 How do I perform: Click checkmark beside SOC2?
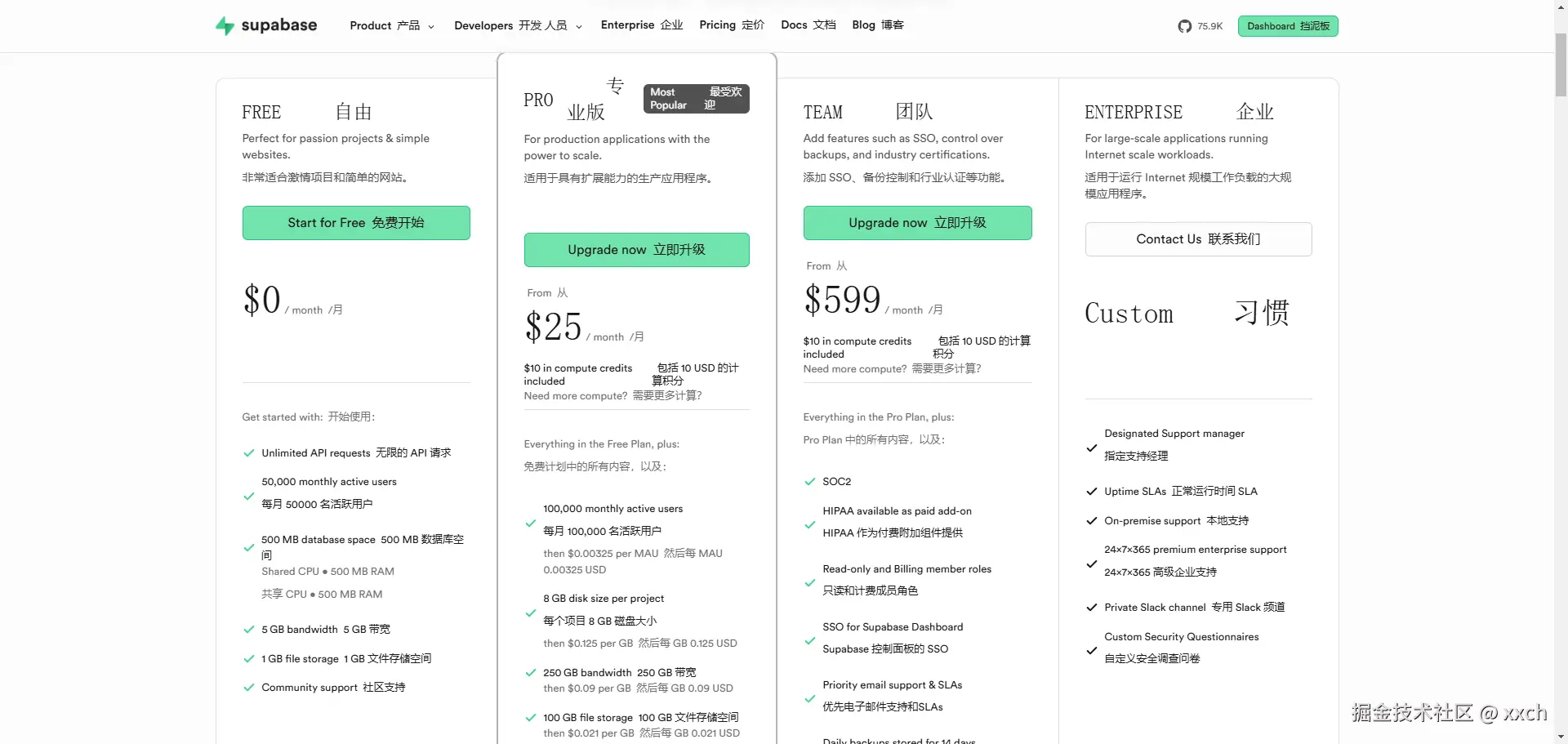tap(810, 482)
